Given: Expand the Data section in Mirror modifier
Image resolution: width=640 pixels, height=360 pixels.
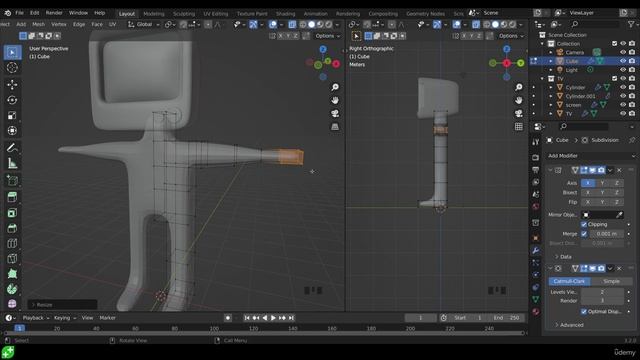Looking at the screenshot, I should (x=563, y=257).
